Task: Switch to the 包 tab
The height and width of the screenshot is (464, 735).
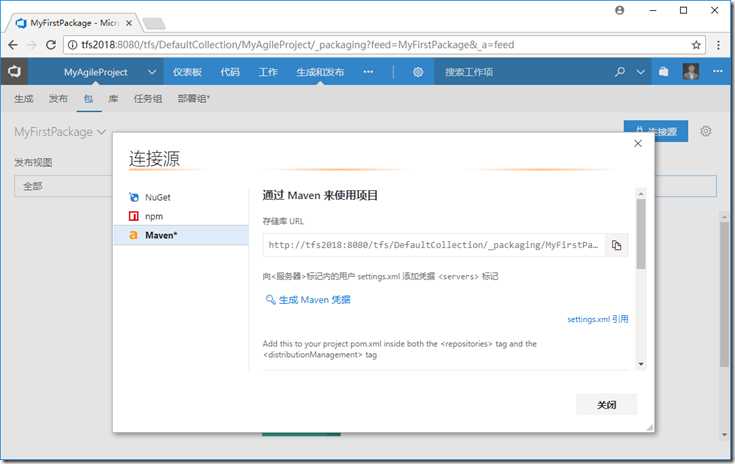Action: click(89, 98)
